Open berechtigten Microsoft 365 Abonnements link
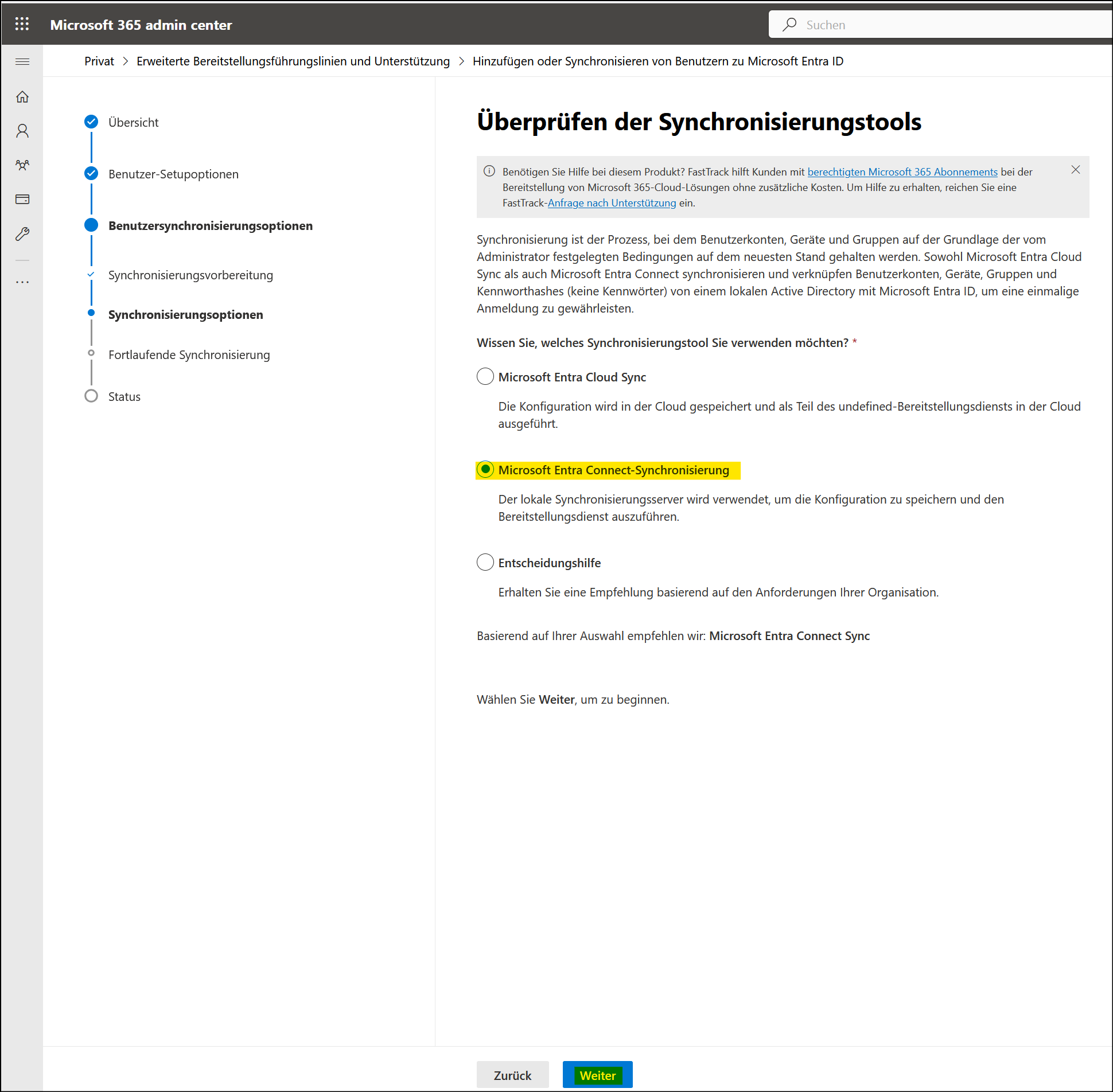 point(902,171)
